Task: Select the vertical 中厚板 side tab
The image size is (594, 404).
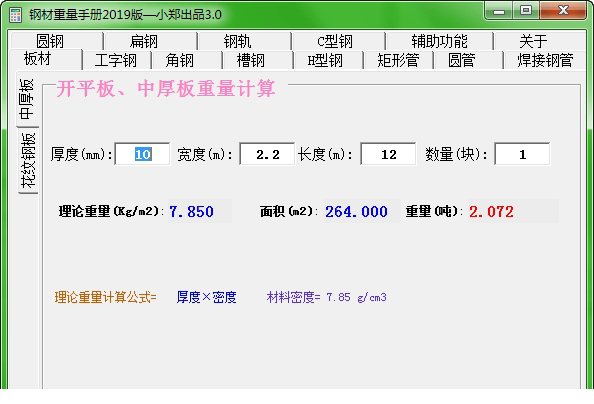Action: click(x=27, y=99)
